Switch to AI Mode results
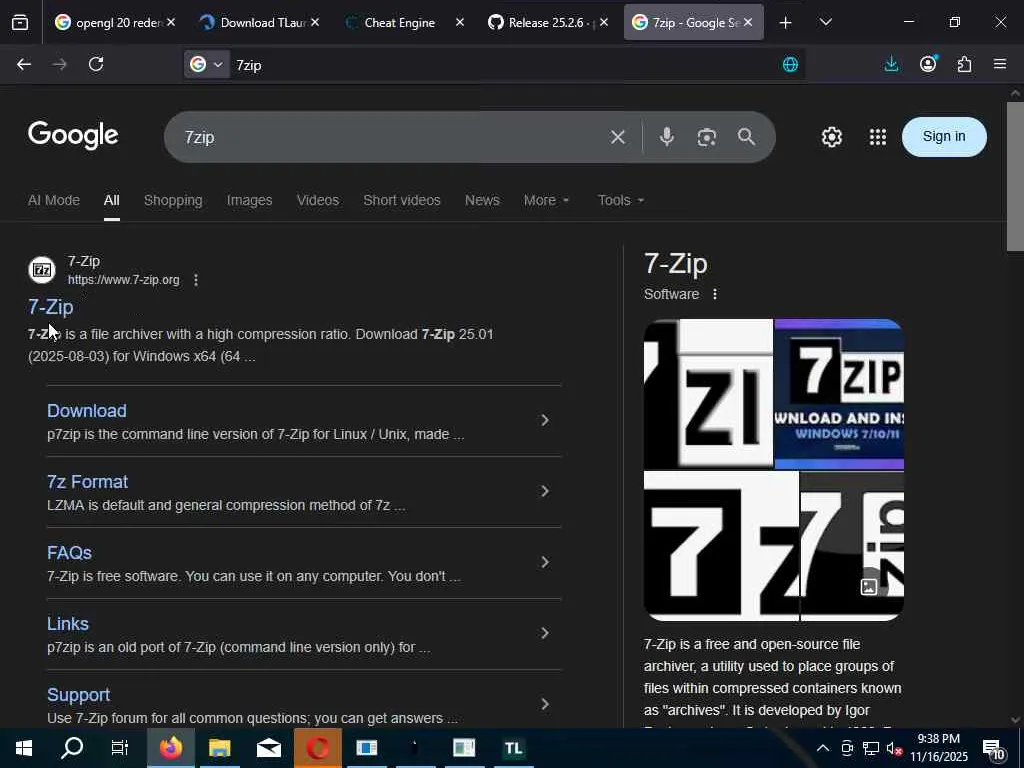The height and width of the screenshot is (768, 1024). [x=54, y=200]
